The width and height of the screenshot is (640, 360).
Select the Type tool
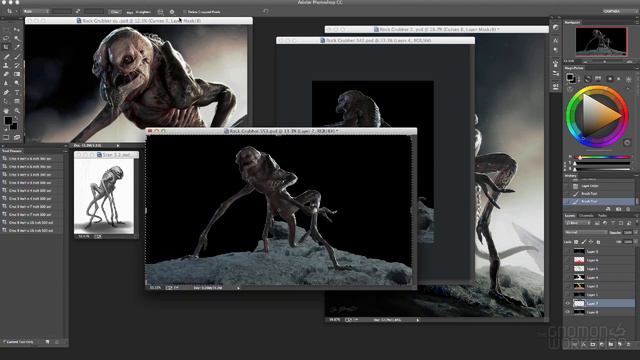pyautogui.click(x=17, y=92)
